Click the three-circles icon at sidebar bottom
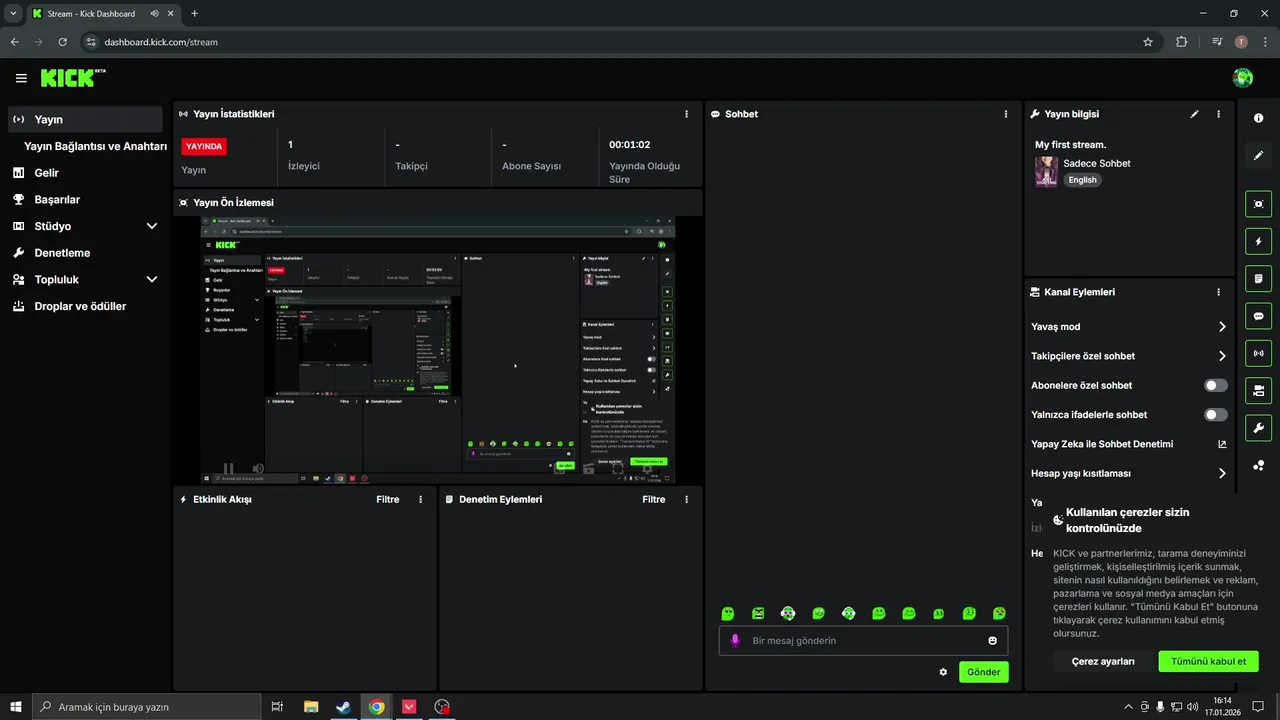This screenshot has height=720, width=1280. coord(1258,465)
